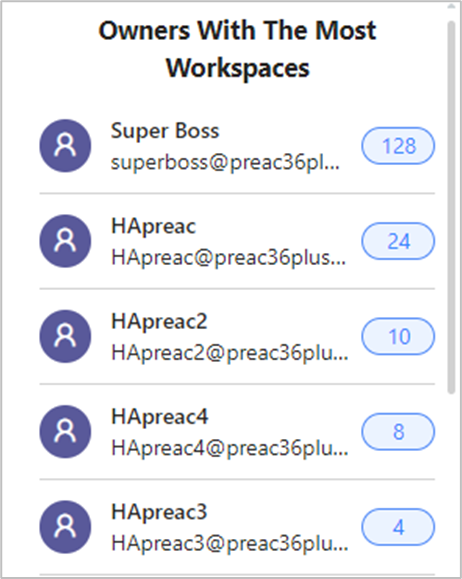Select the Super Boss owner name
The image size is (462, 579).
165,131
